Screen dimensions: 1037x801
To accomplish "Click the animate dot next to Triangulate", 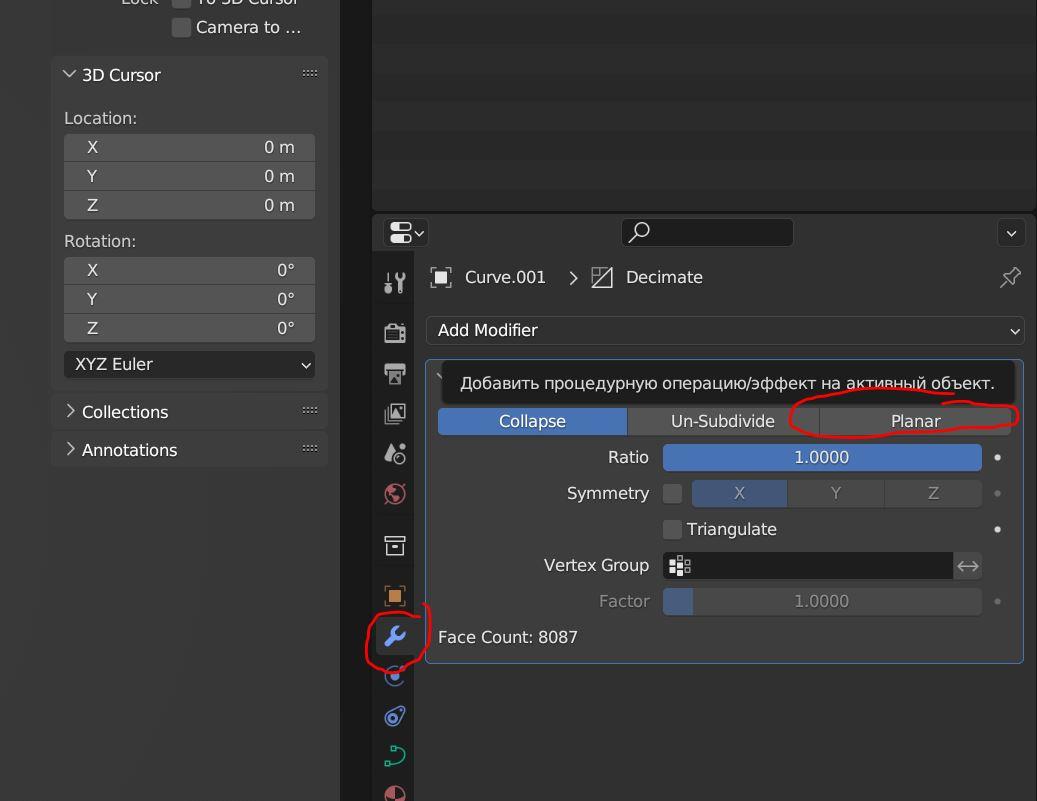I will click(x=997, y=529).
